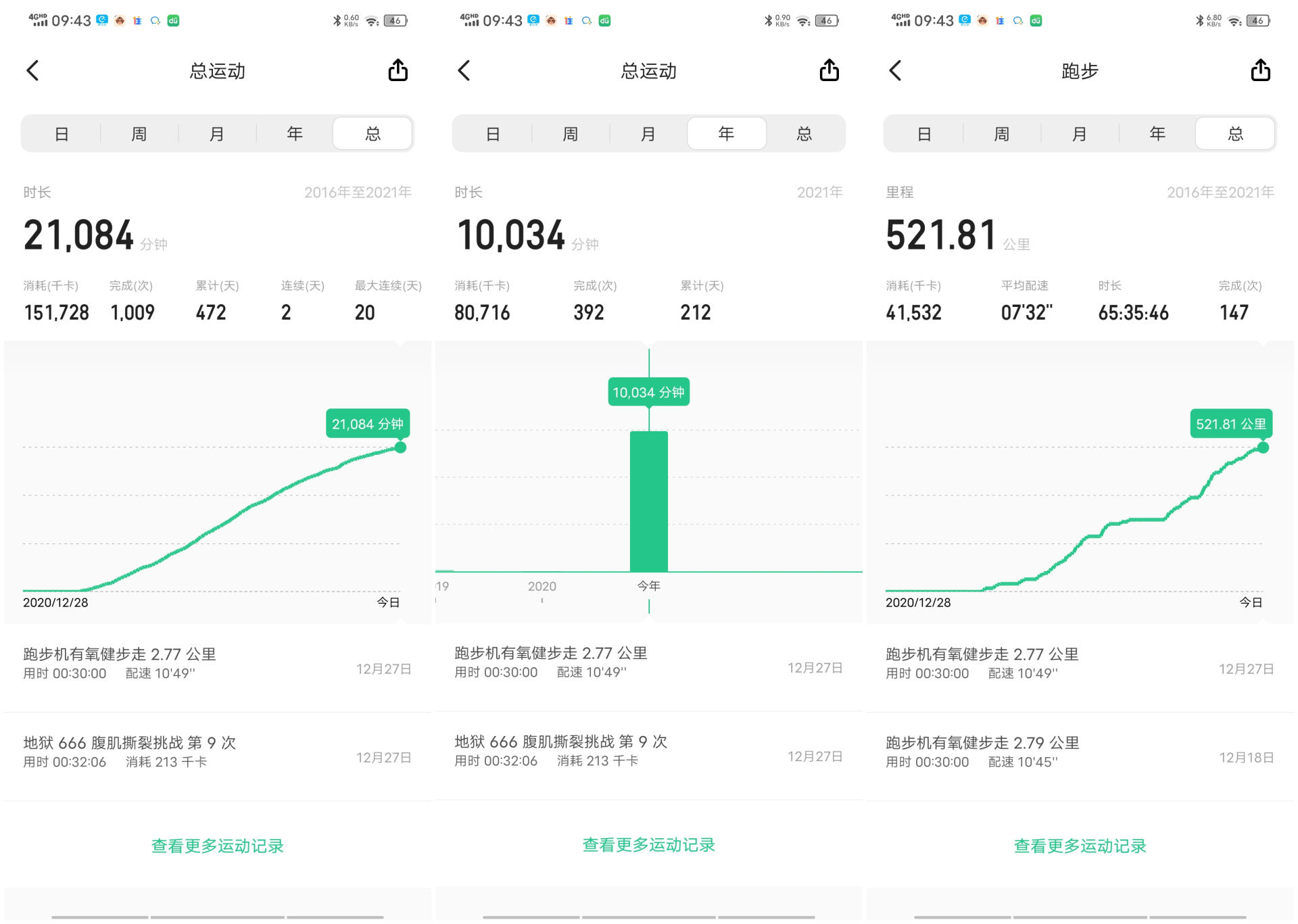The height and width of the screenshot is (924, 1298).
Task: Tap the 1,009 完成(次) value
Action: pyautogui.click(x=133, y=312)
